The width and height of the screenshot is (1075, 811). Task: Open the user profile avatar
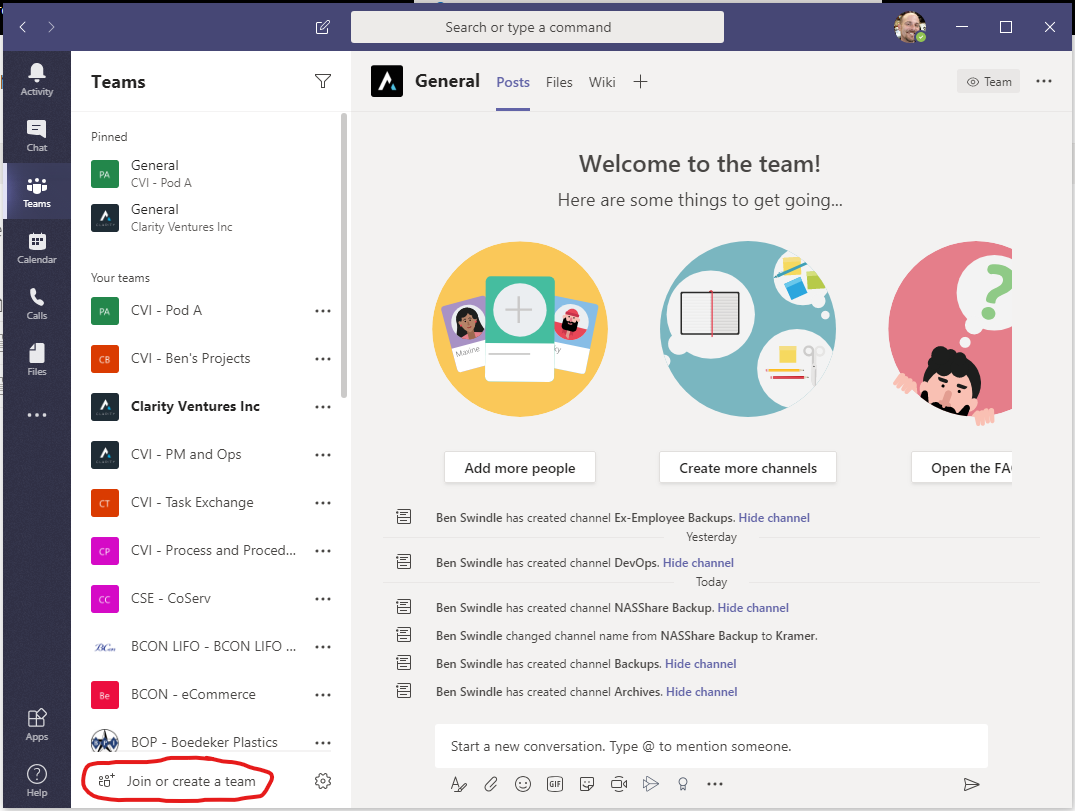(910, 27)
